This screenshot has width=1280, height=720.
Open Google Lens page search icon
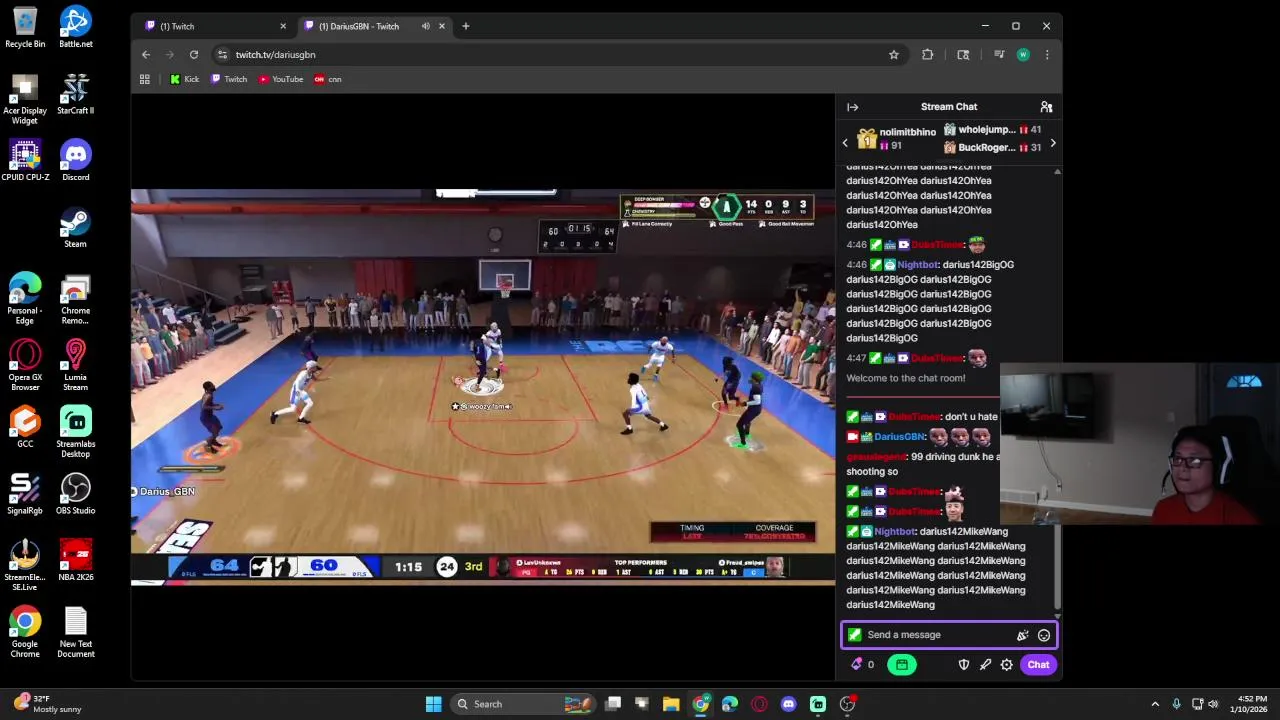(963, 55)
